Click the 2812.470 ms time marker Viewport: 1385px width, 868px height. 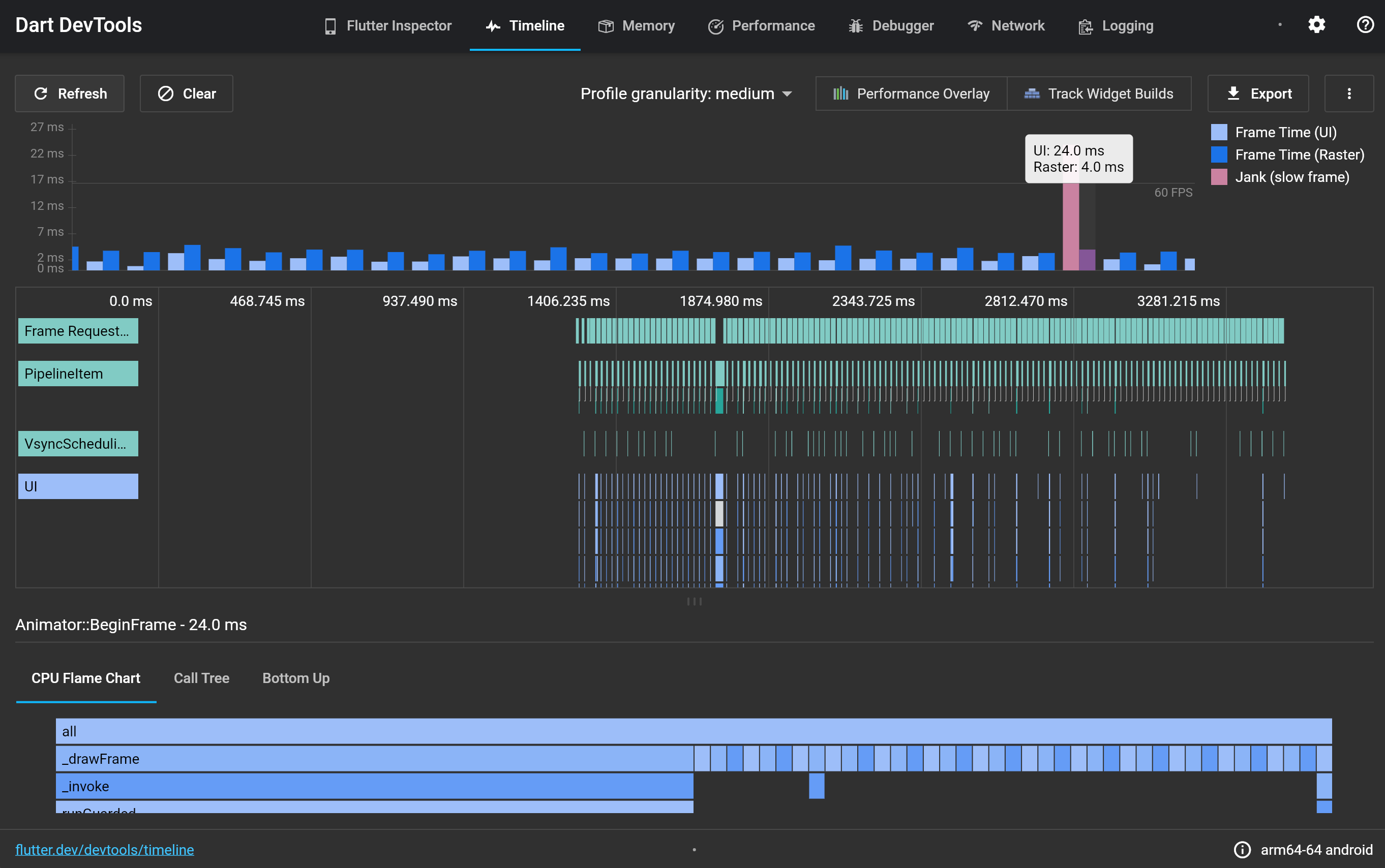click(x=1026, y=301)
